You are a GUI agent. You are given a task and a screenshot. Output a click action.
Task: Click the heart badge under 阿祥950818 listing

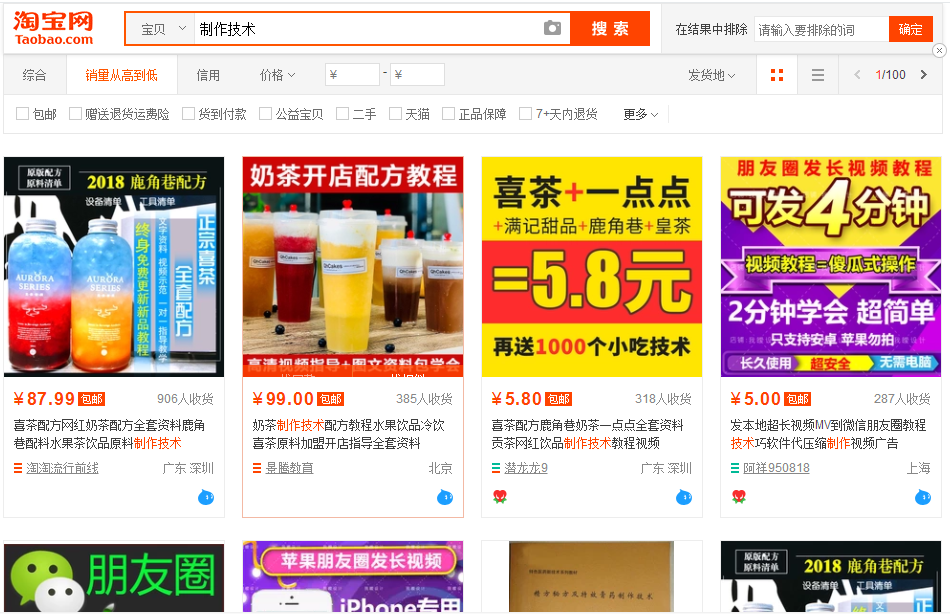[739, 497]
